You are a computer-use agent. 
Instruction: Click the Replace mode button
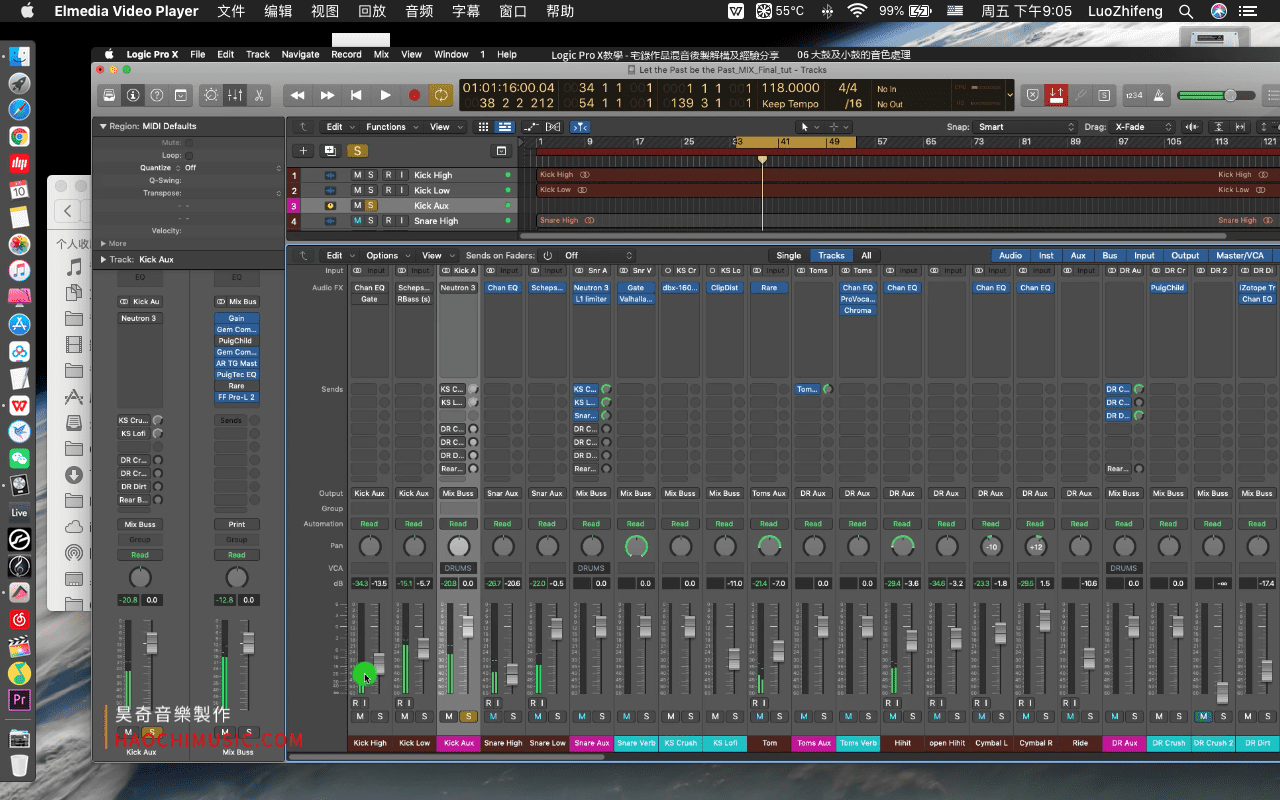[x=1033, y=95]
